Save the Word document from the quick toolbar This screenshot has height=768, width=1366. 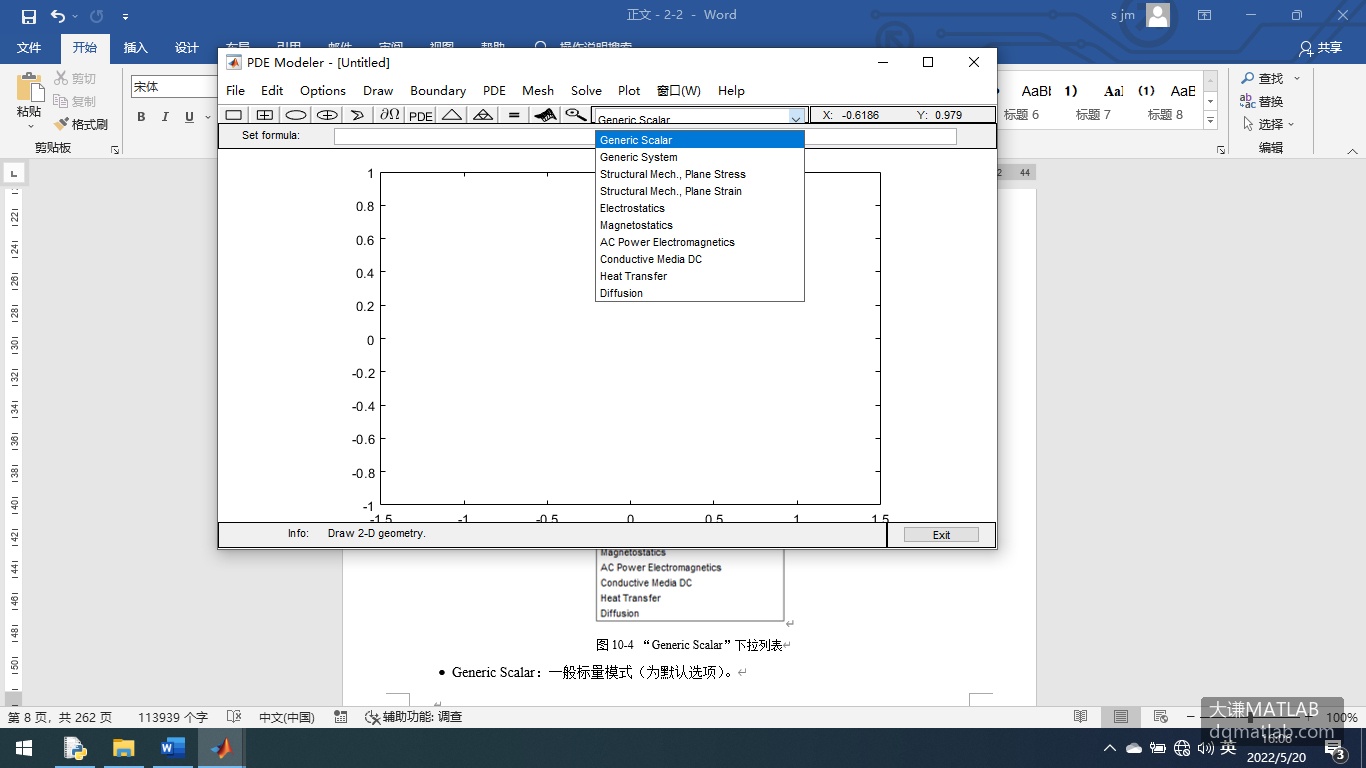point(28,16)
